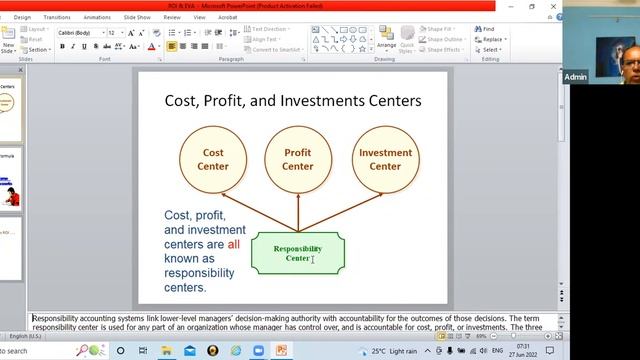
Task: Open the Slide Show tab
Action: (137, 18)
